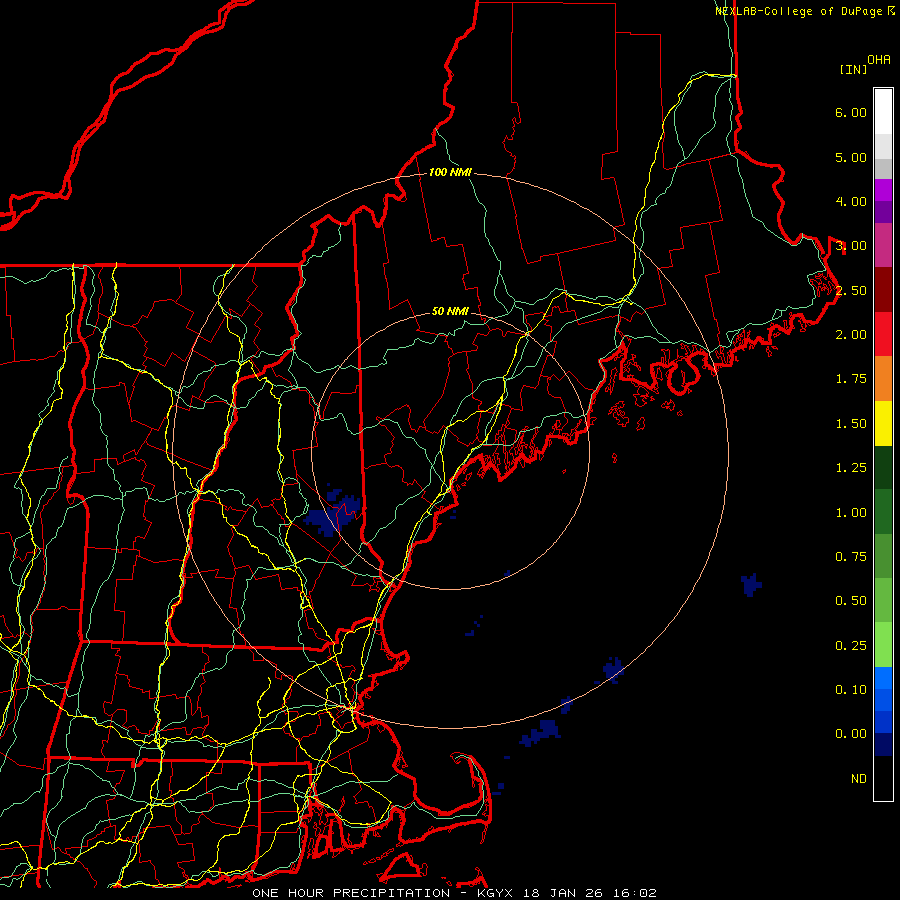Click the 1.00 legend value
The height and width of the screenshot is (900, 900).
pyautogui.click(x=851, y=513)
